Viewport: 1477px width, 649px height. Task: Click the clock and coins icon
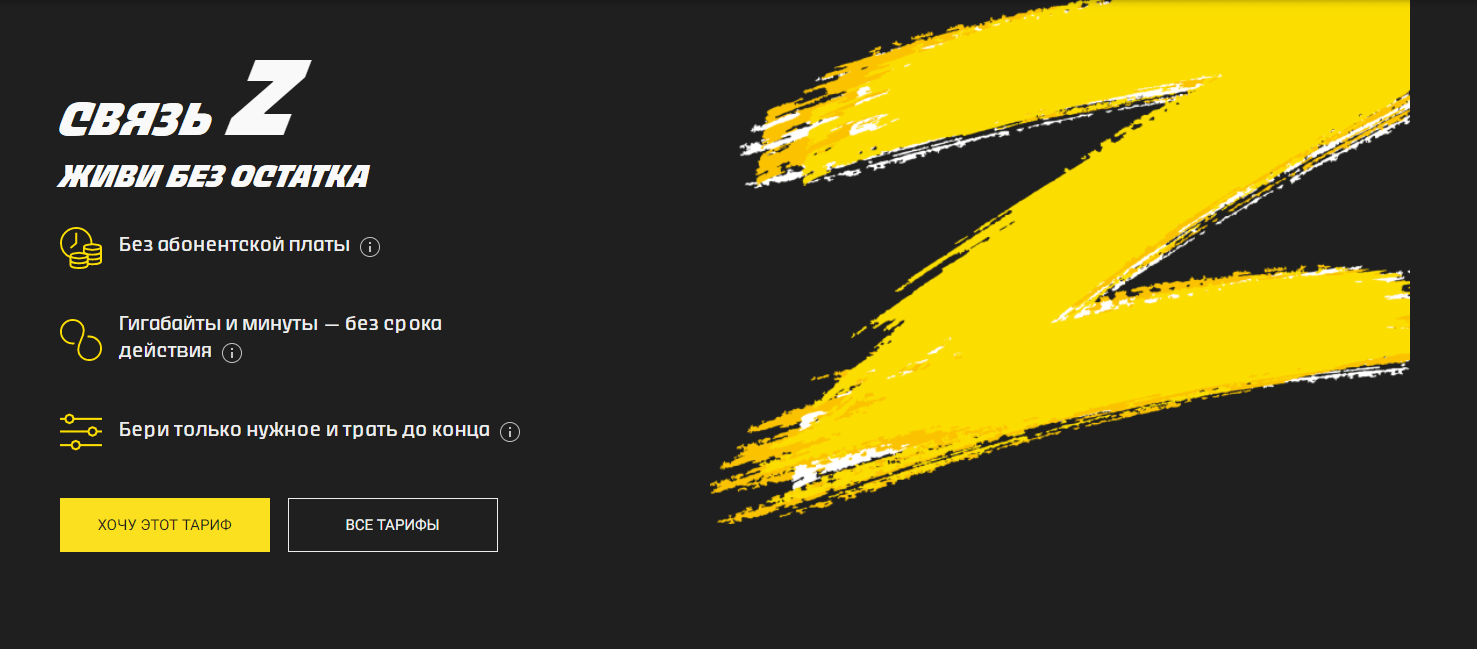coord(81,248)
